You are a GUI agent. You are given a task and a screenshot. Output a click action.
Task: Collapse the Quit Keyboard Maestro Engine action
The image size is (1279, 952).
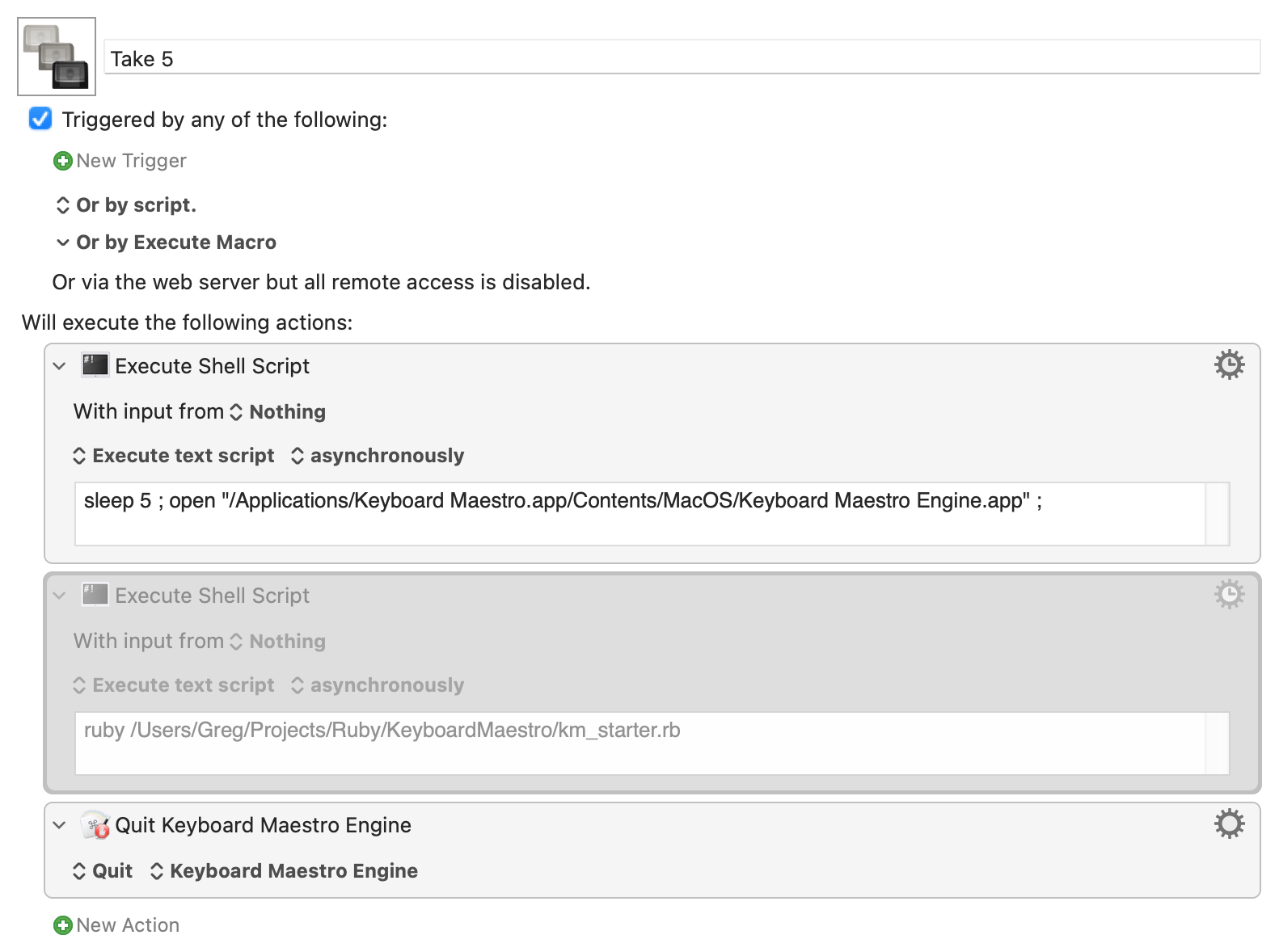coord(59,825)
